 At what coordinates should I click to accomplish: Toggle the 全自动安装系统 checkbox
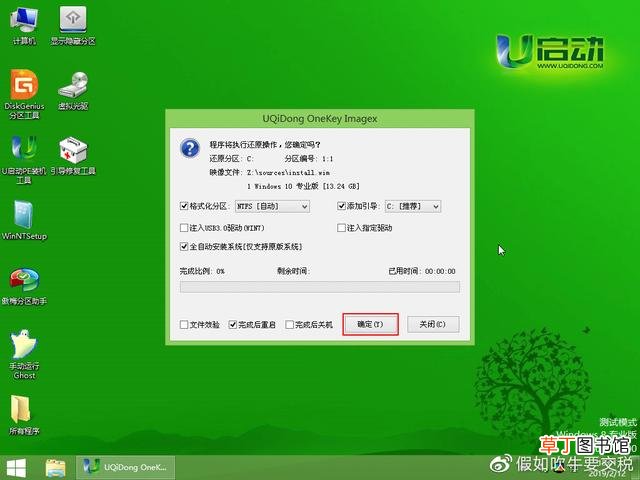[x=184, y=247]
